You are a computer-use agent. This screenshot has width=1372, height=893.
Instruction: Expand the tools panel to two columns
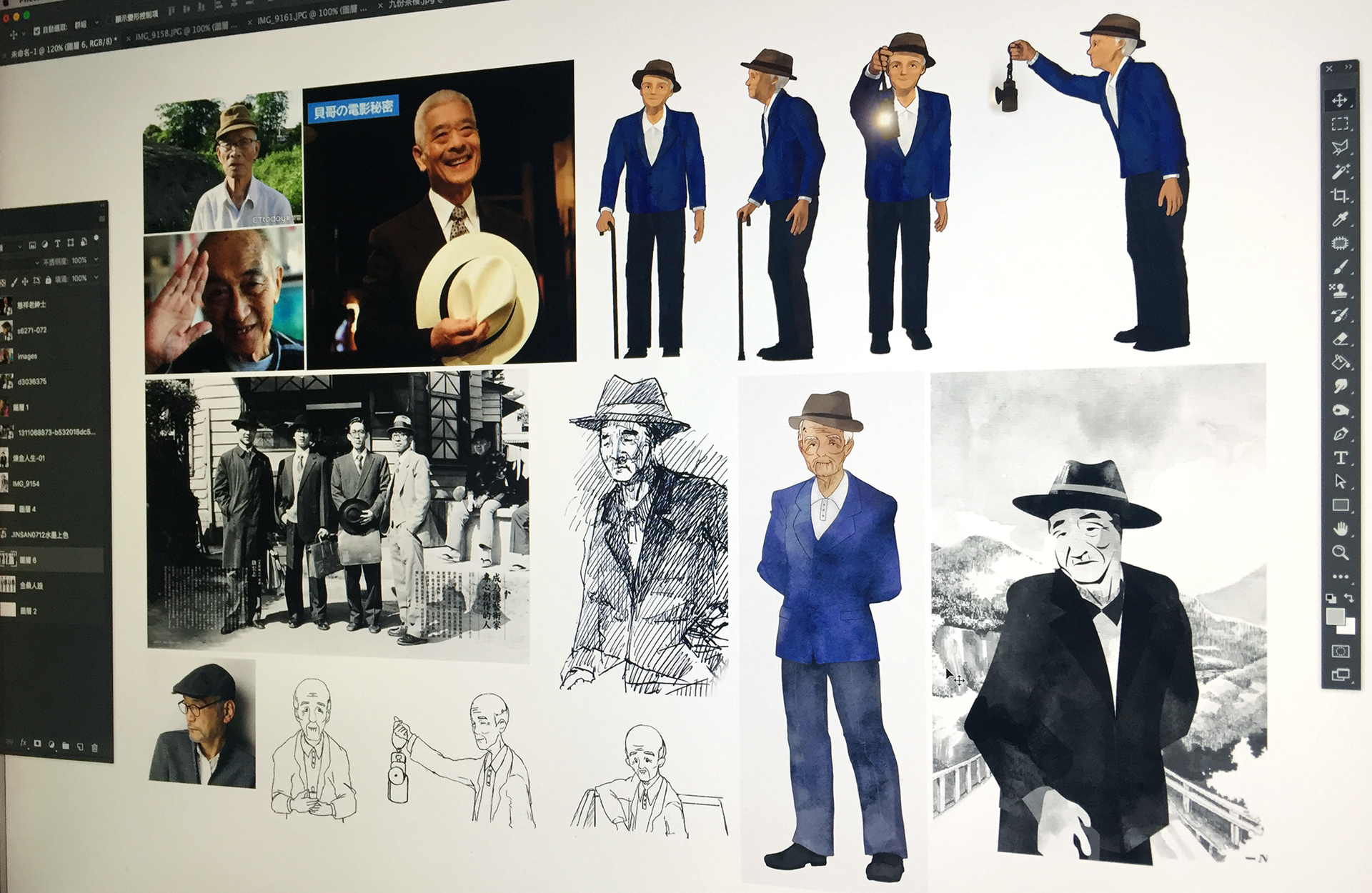click(x=1348, y=67)
